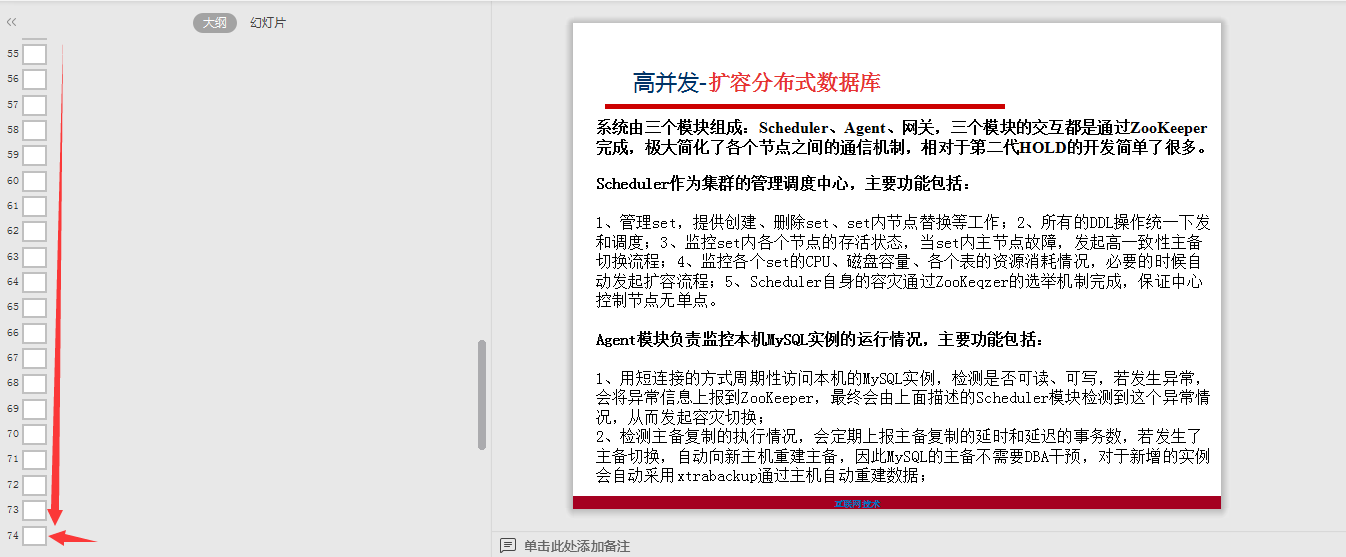
Task: Collapse the outline panel with double-chevron icon
Action: pyautogui.click(x=12, y=22)
